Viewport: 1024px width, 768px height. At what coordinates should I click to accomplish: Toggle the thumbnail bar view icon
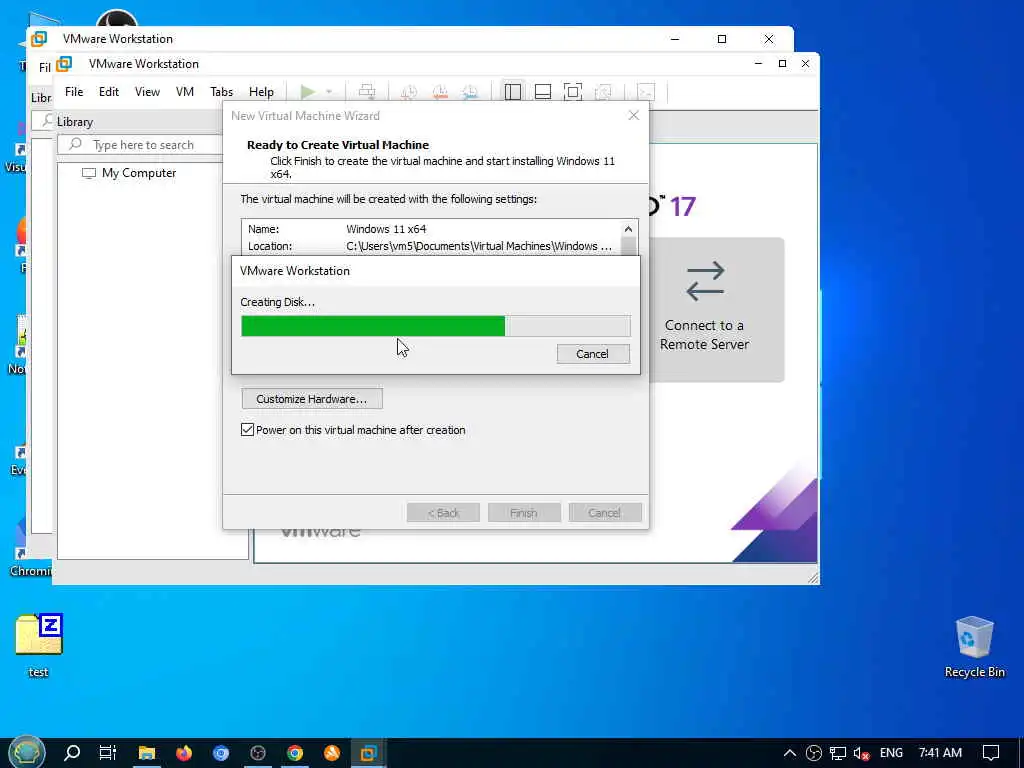[543, 92]
